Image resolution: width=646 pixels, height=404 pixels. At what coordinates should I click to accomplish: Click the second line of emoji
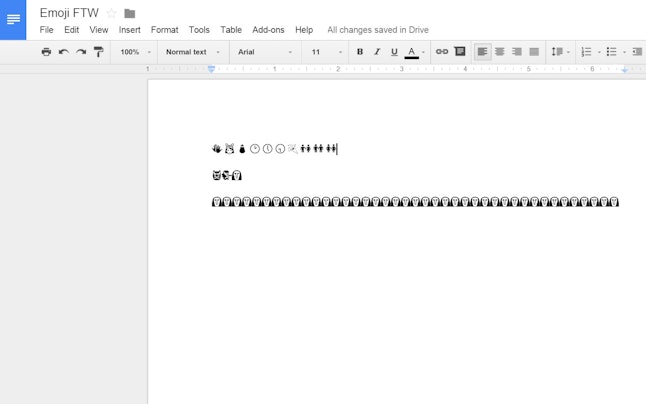227,175
